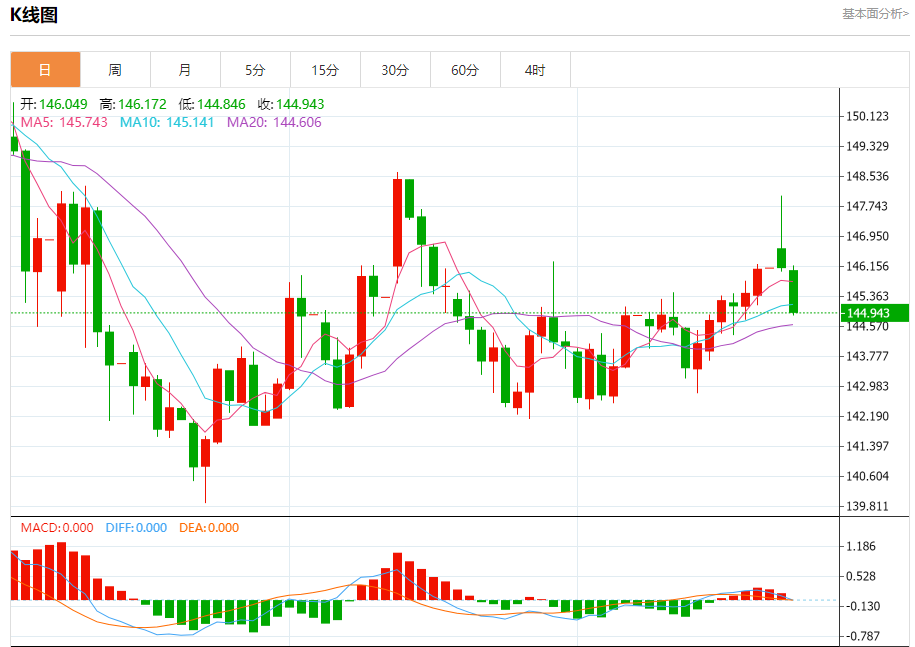Click the 147.743 price axis label
This screenshot has width=915, height=647.
tap(867, 207)
